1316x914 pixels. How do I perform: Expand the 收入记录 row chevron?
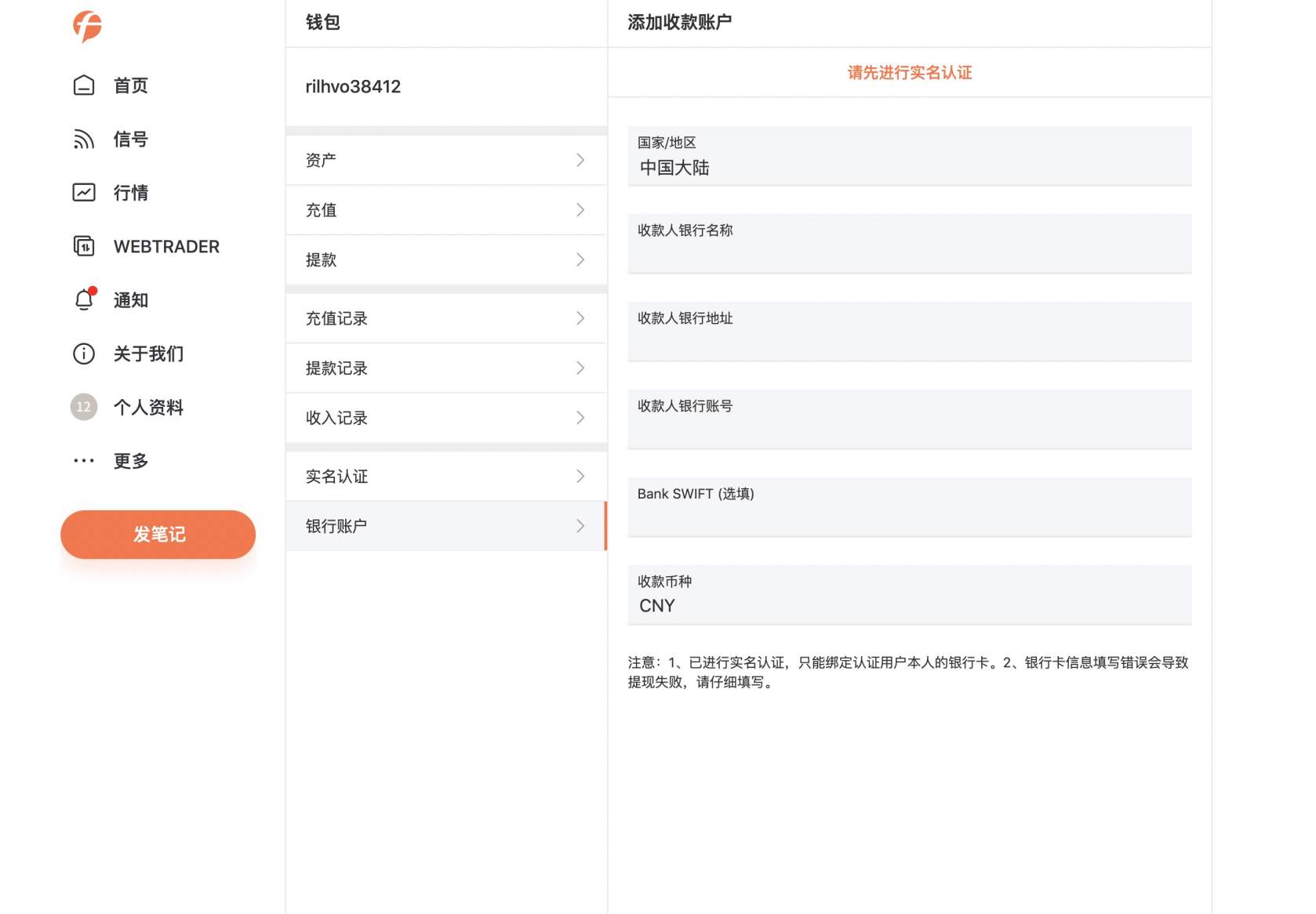[x=580, y=417]
